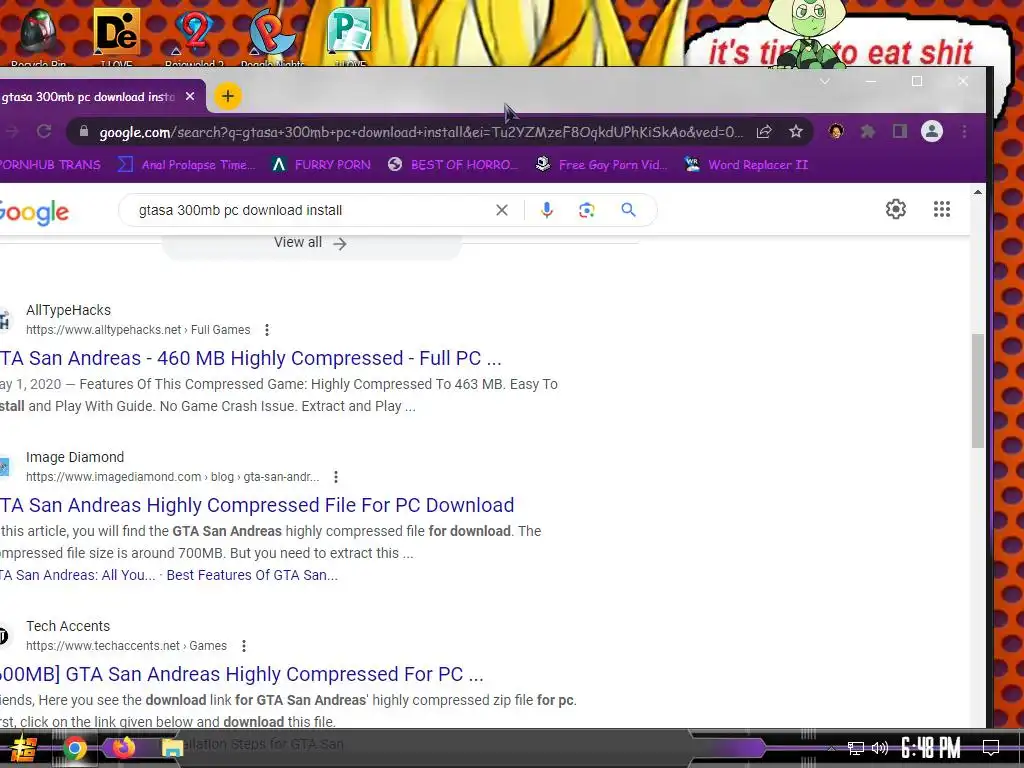Viewport: 1024px width, 768px height.
Task: Click the 'AllTypeHacks' site name
Action: (69, 310)
